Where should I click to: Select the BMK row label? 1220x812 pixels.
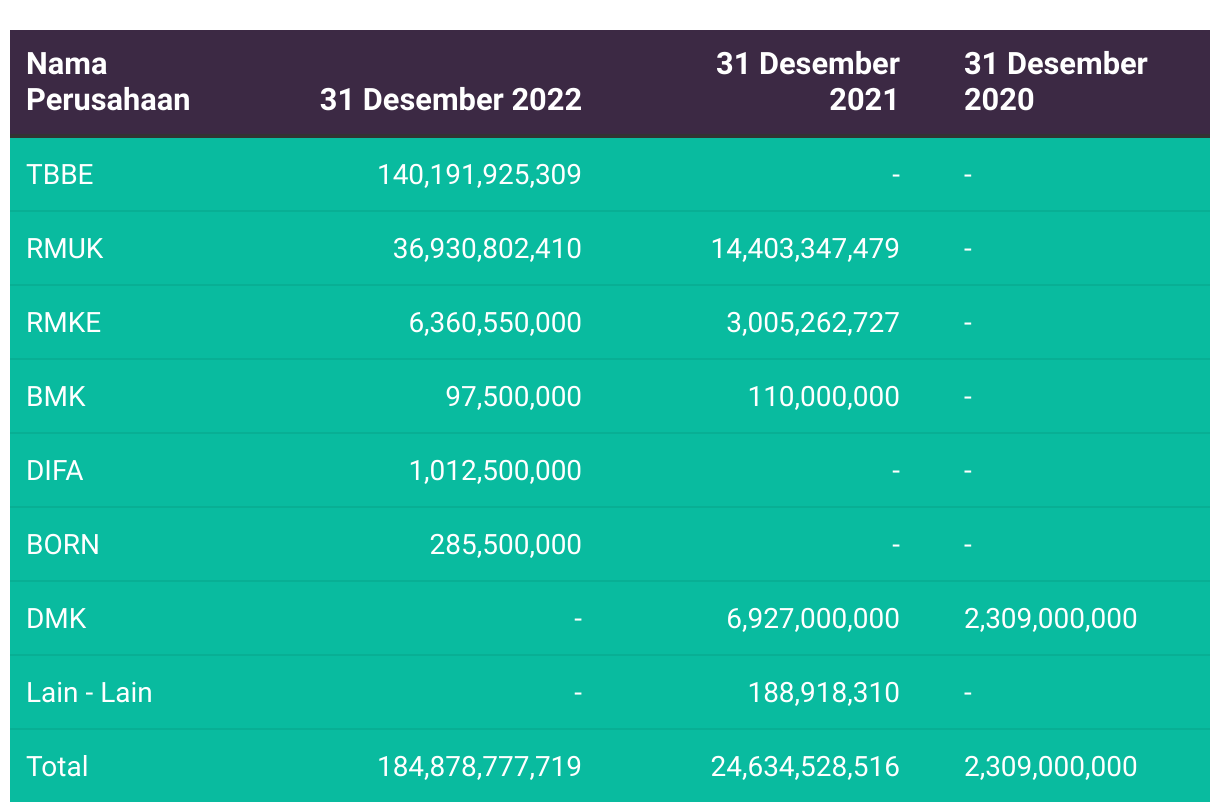tap(56, 397)
